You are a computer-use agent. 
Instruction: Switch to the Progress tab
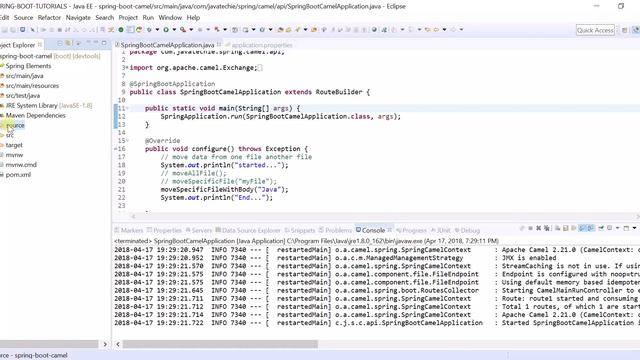click(x=411, y=230)
